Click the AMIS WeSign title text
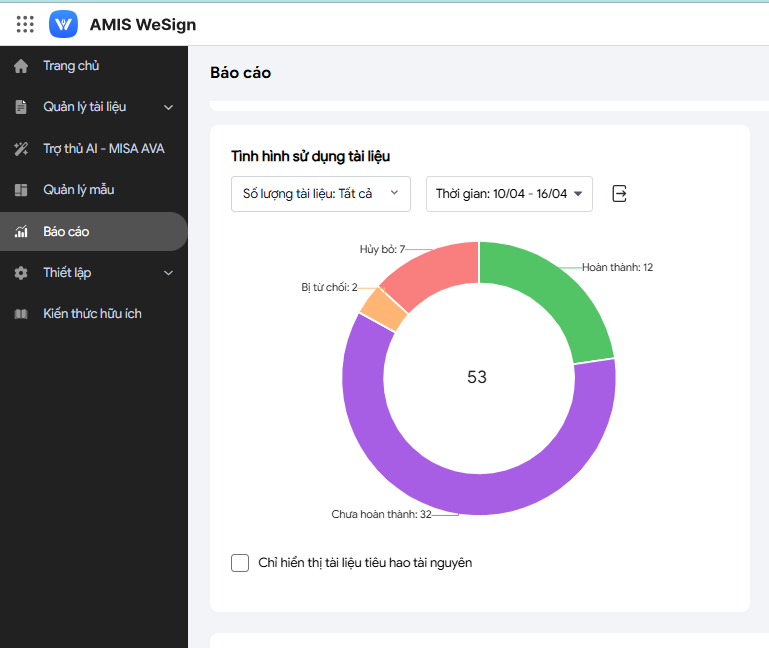The image size is (769, 648). [x=143, y=24]
